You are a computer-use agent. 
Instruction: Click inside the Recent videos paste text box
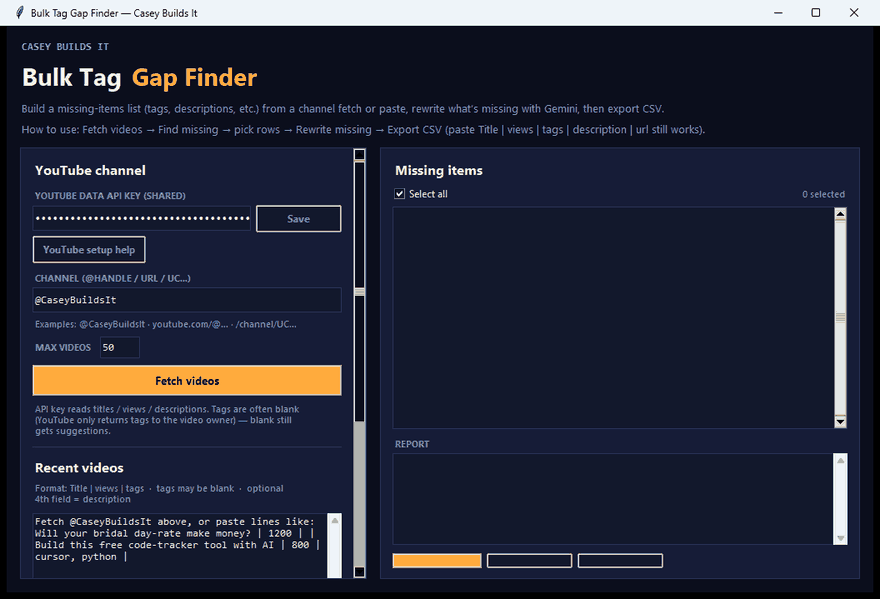coord(180,545)
